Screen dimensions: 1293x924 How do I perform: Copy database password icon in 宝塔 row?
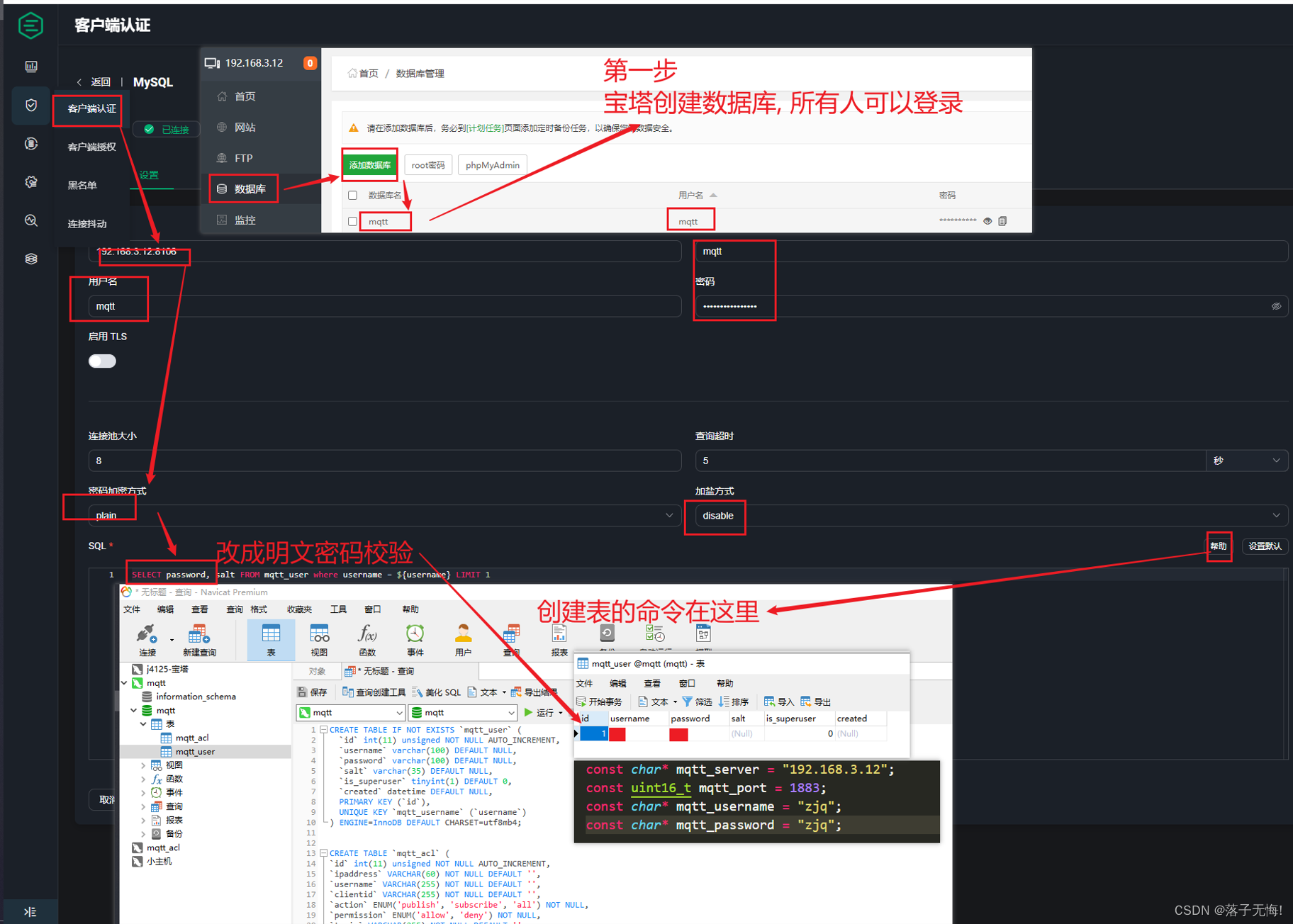[1002, 221]
